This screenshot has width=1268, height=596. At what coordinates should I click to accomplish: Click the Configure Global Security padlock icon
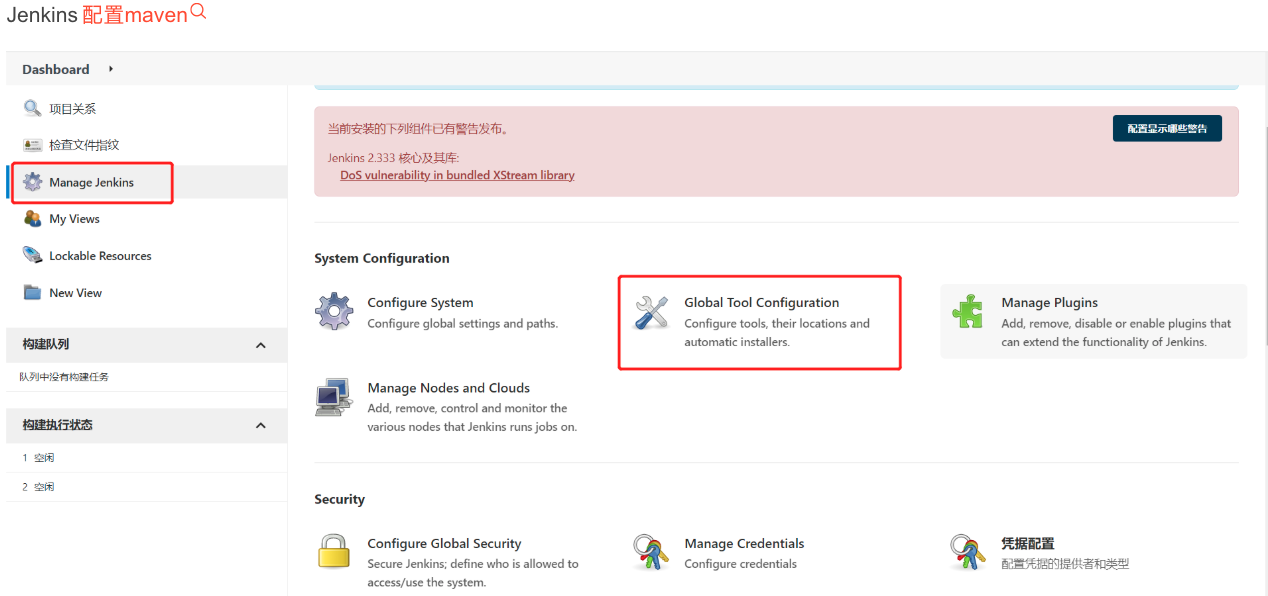tap(334, 552)
